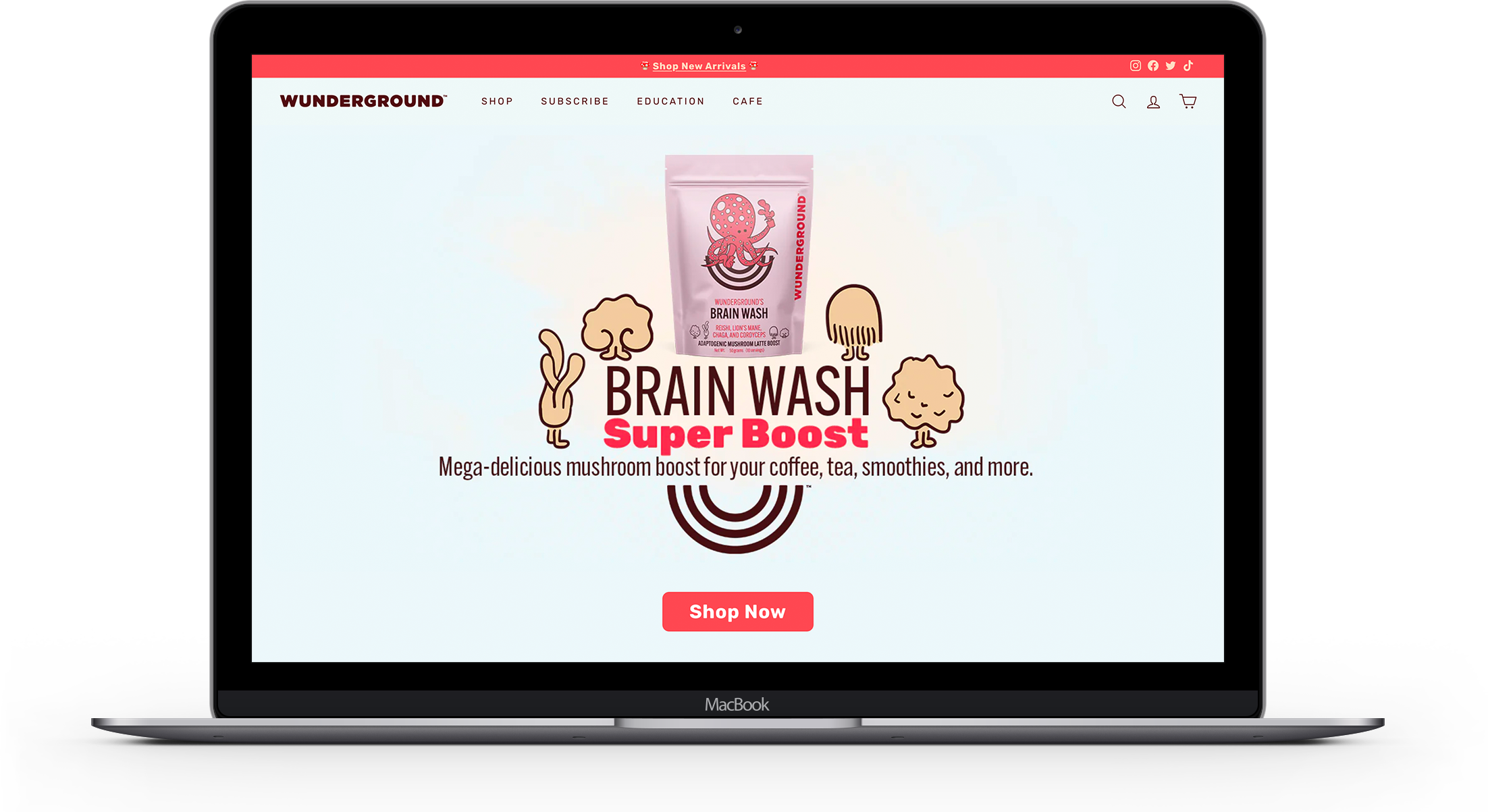Select the EDUCATION menu item
This screenshot has width=1488, height=812.
coord(670,100)
